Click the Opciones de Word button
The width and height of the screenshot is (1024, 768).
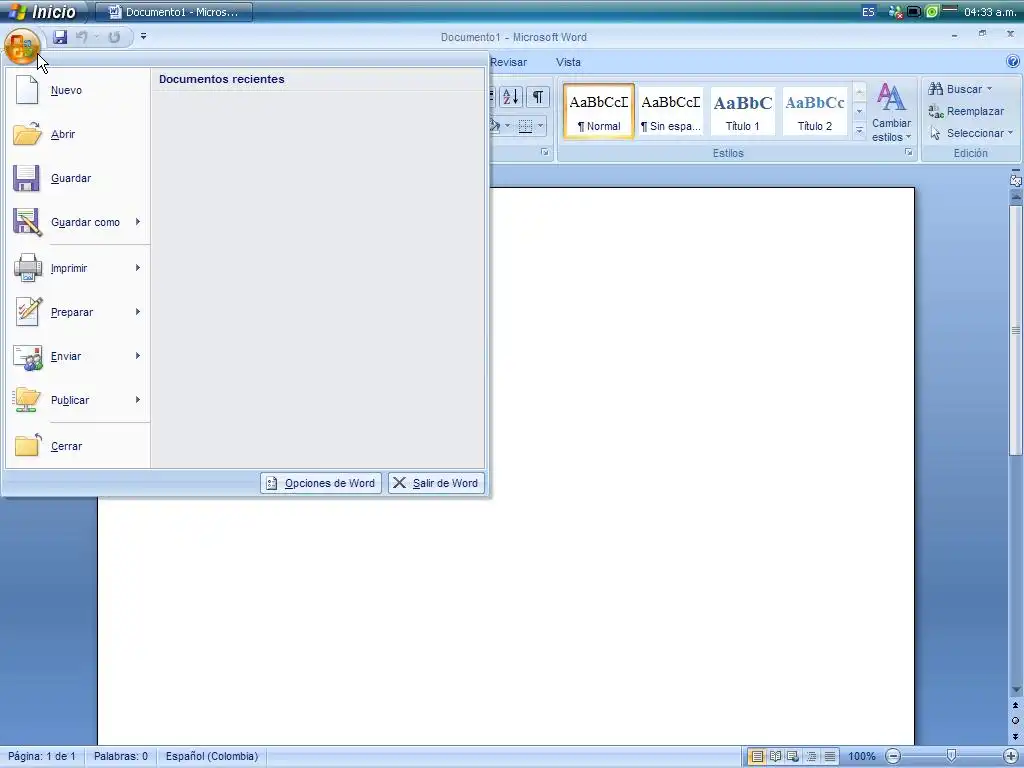coord(321,483)
